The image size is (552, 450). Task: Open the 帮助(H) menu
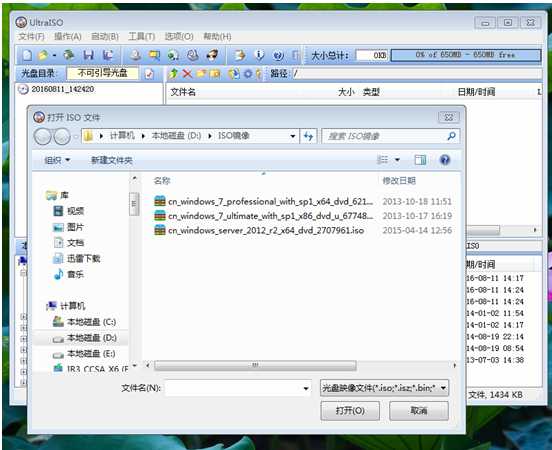click(x=217, y=37)
